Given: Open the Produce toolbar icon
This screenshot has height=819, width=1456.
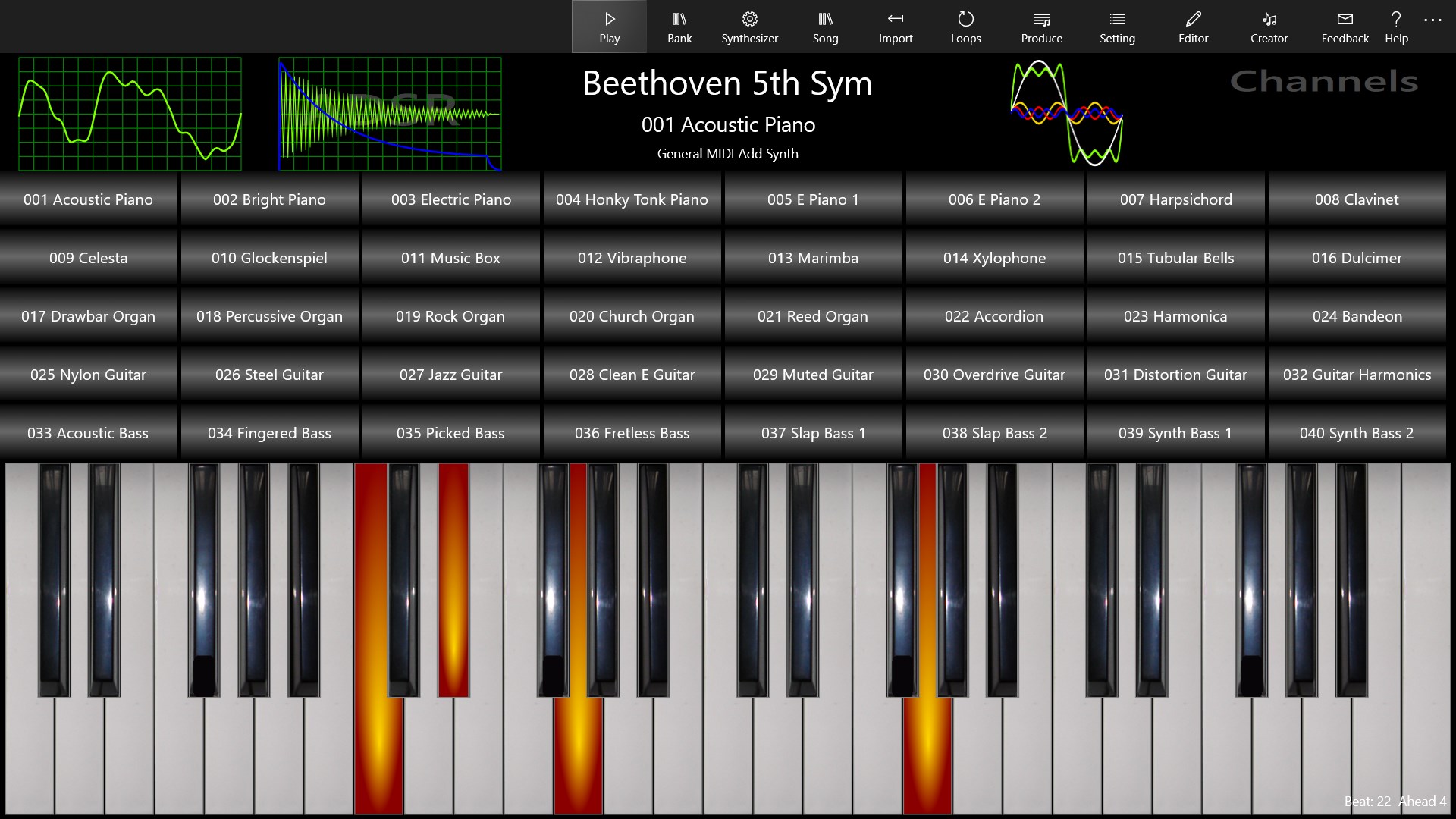Looking at the screenshot, I should click(x=1041, y=20).
